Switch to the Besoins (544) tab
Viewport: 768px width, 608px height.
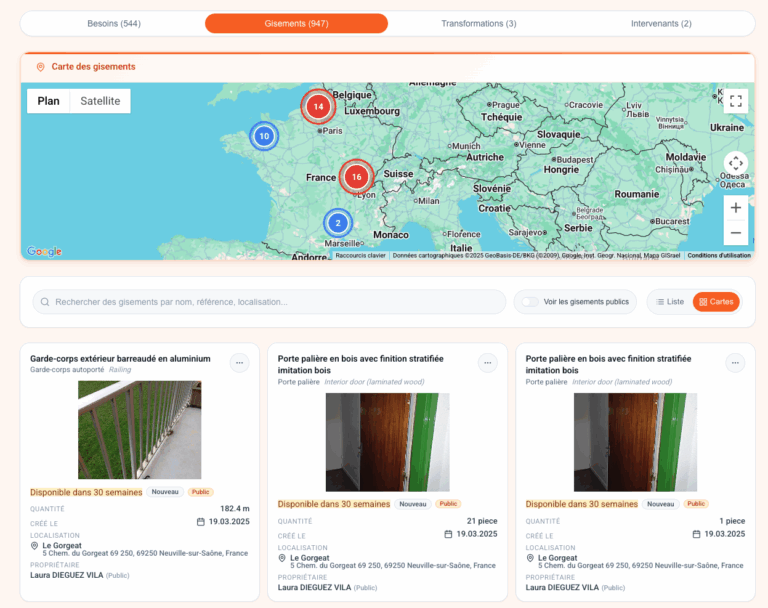pos(114,23)
